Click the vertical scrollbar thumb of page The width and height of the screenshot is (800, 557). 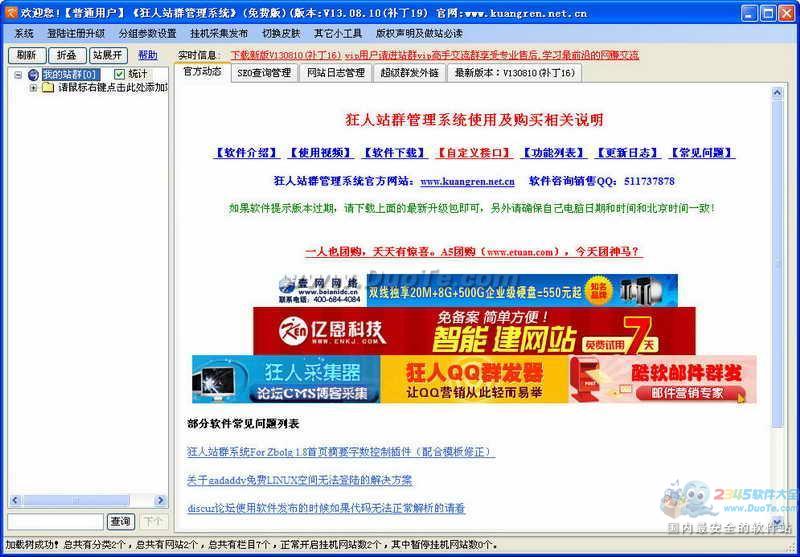[777, 264]
